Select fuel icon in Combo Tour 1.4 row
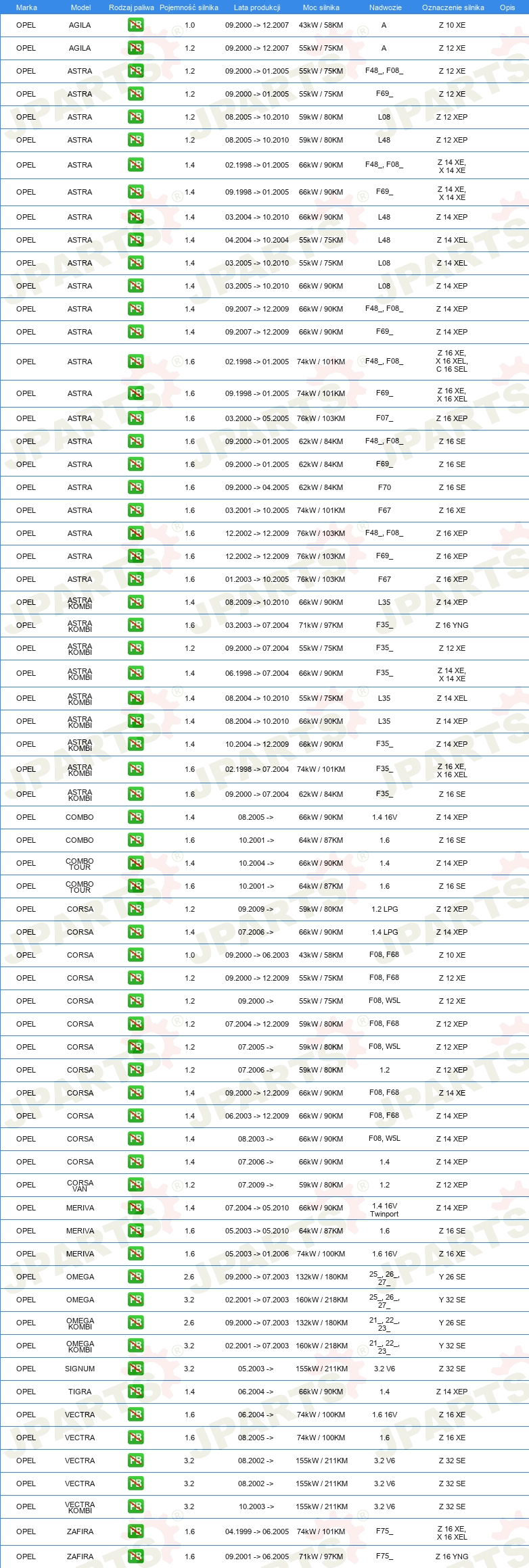529x1568 pixels. (x=135, y=863)
